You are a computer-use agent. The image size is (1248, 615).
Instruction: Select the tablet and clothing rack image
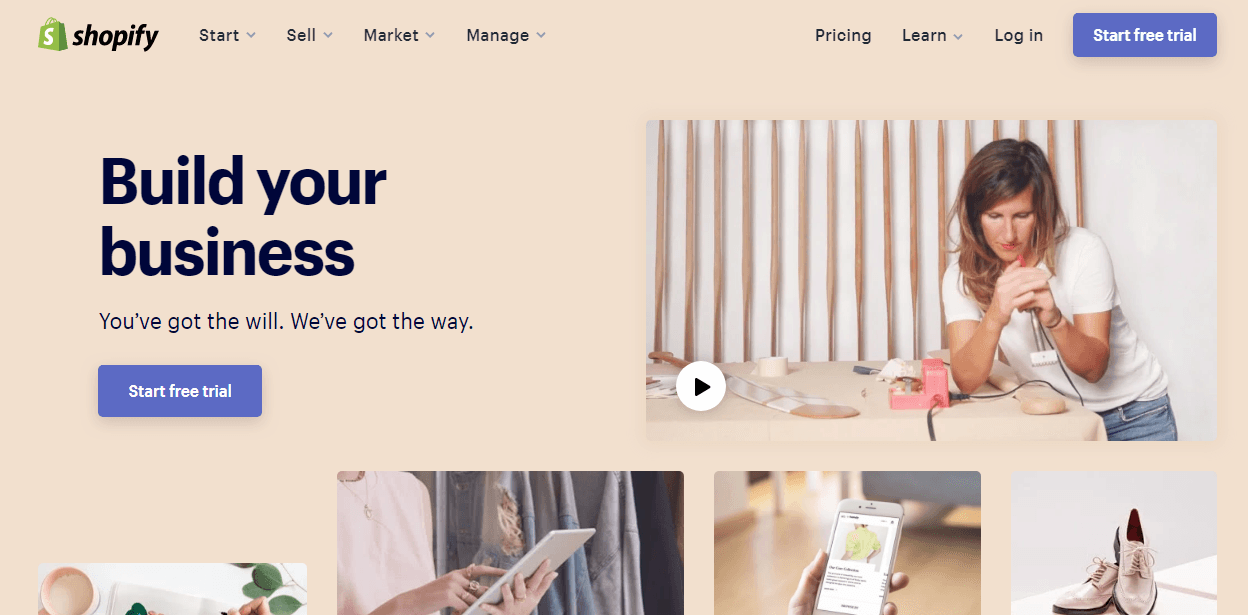pos(510,543)
